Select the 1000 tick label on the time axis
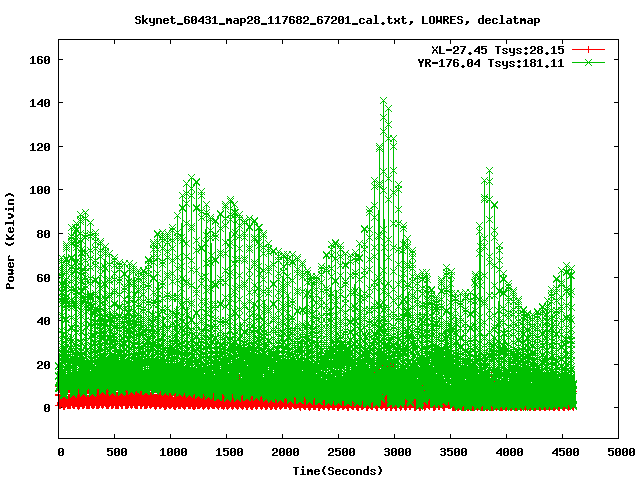The image size is (640, 480). click(171, 452)
